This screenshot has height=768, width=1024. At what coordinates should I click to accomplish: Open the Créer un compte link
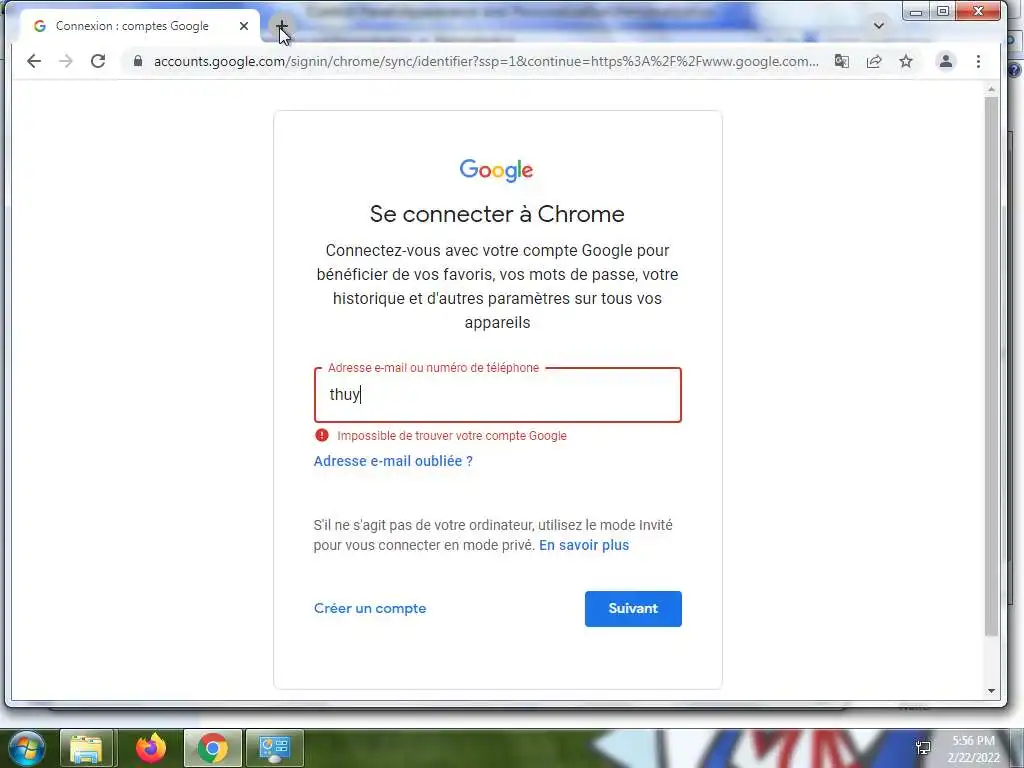(x=370, y=609)
